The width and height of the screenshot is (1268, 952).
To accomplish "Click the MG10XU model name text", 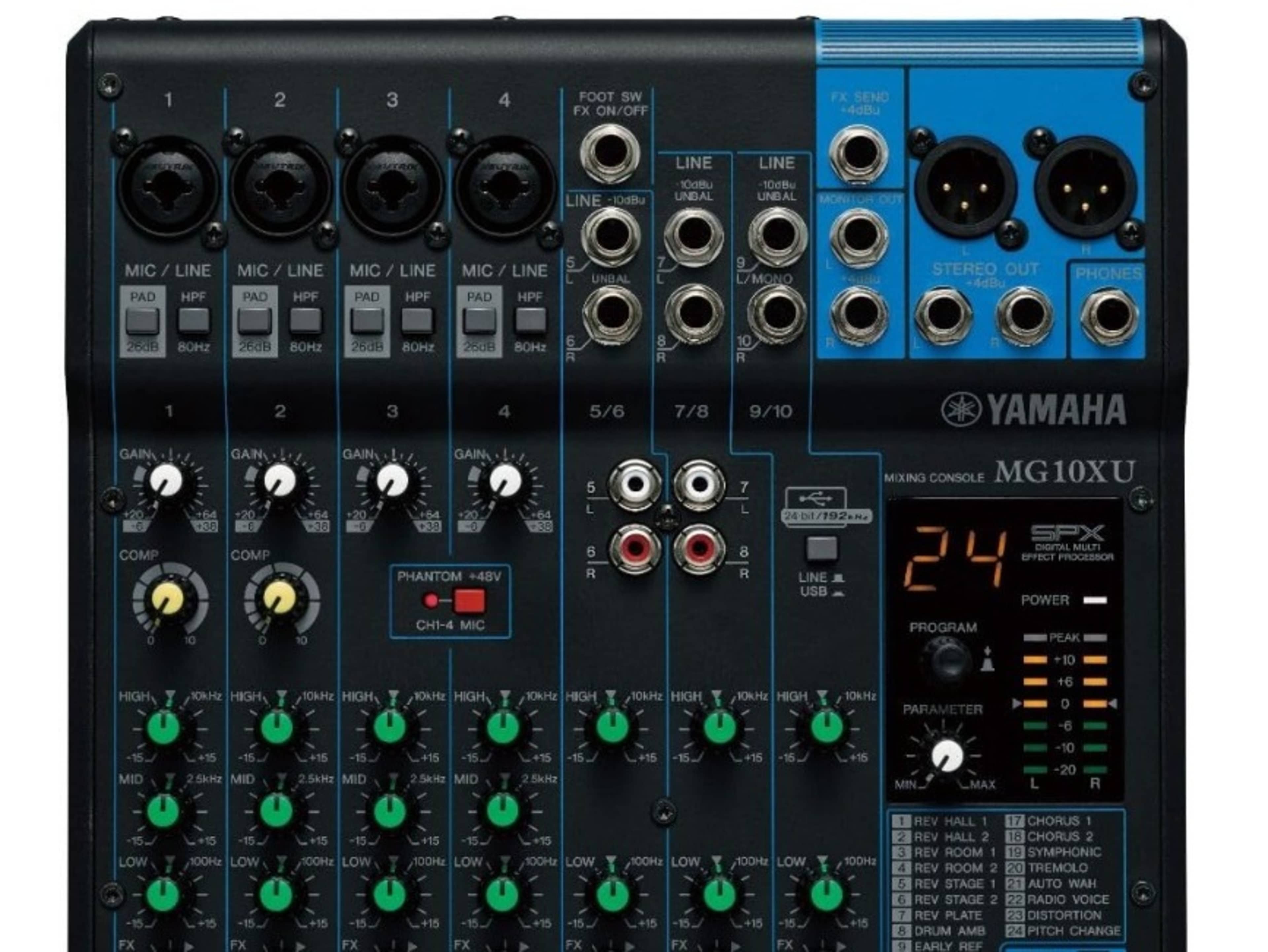I will [x=1065, y=472].
